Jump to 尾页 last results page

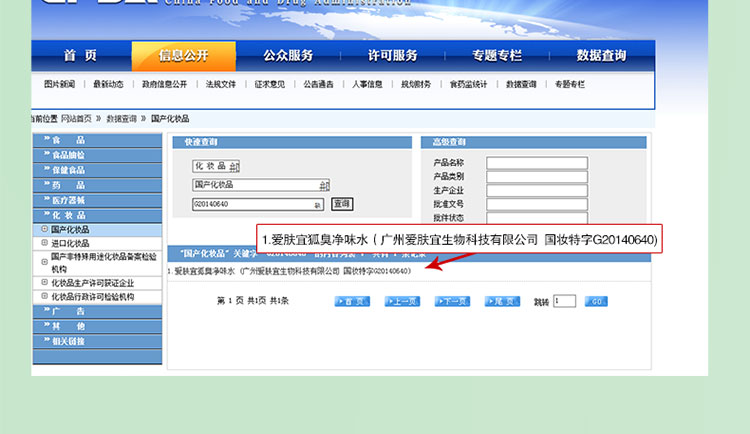pos(502,301)
